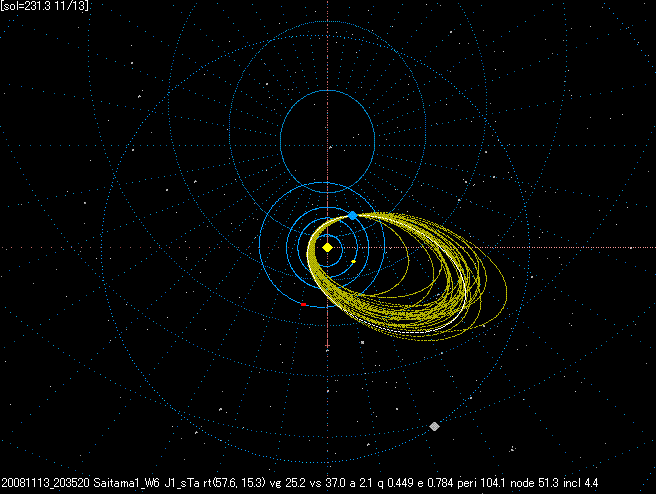Click the peri 104.1 value

click(x=481, y=483)
